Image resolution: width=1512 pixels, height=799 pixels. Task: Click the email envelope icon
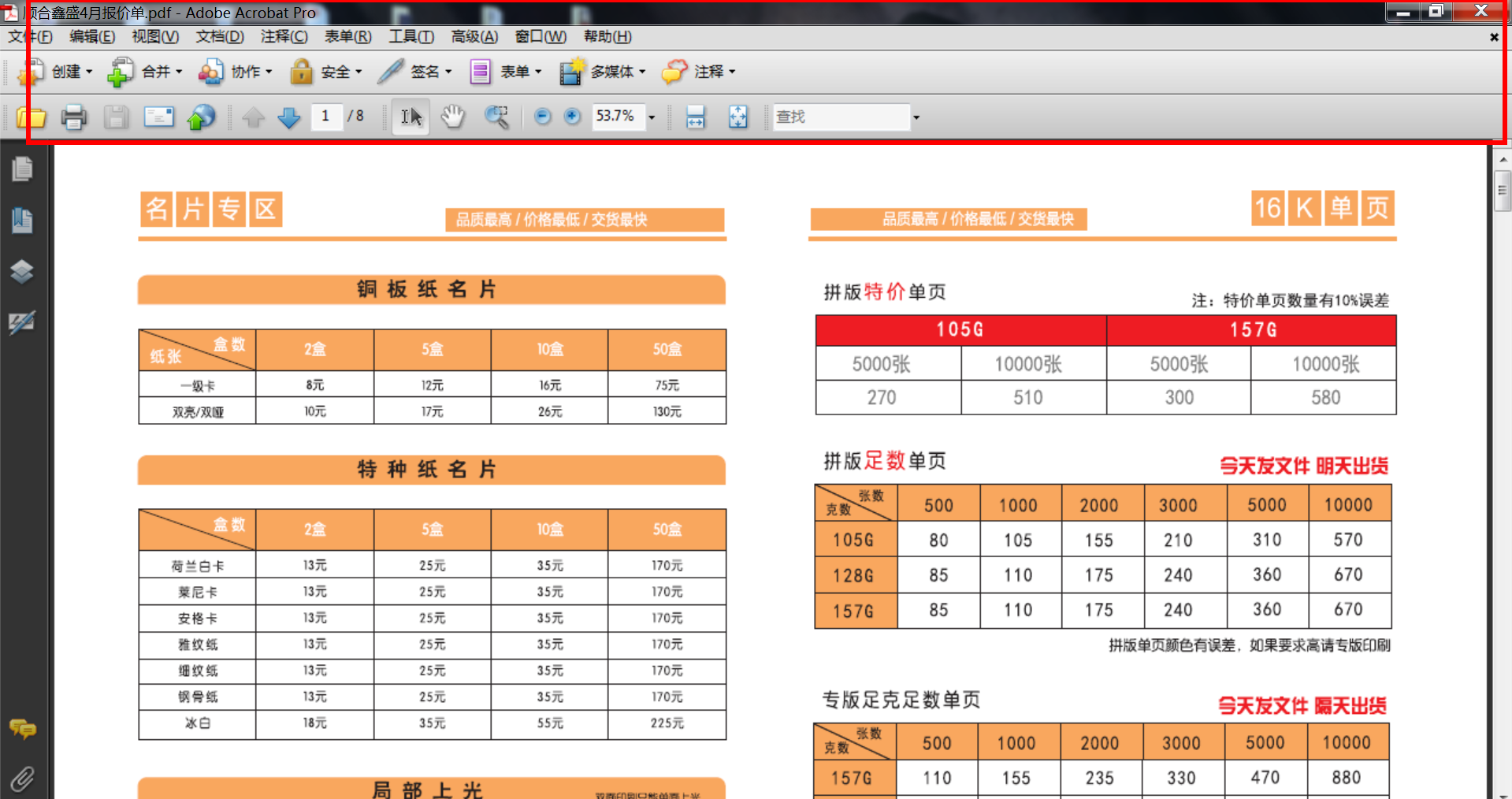pyautogui.click(x=158, y=117)
